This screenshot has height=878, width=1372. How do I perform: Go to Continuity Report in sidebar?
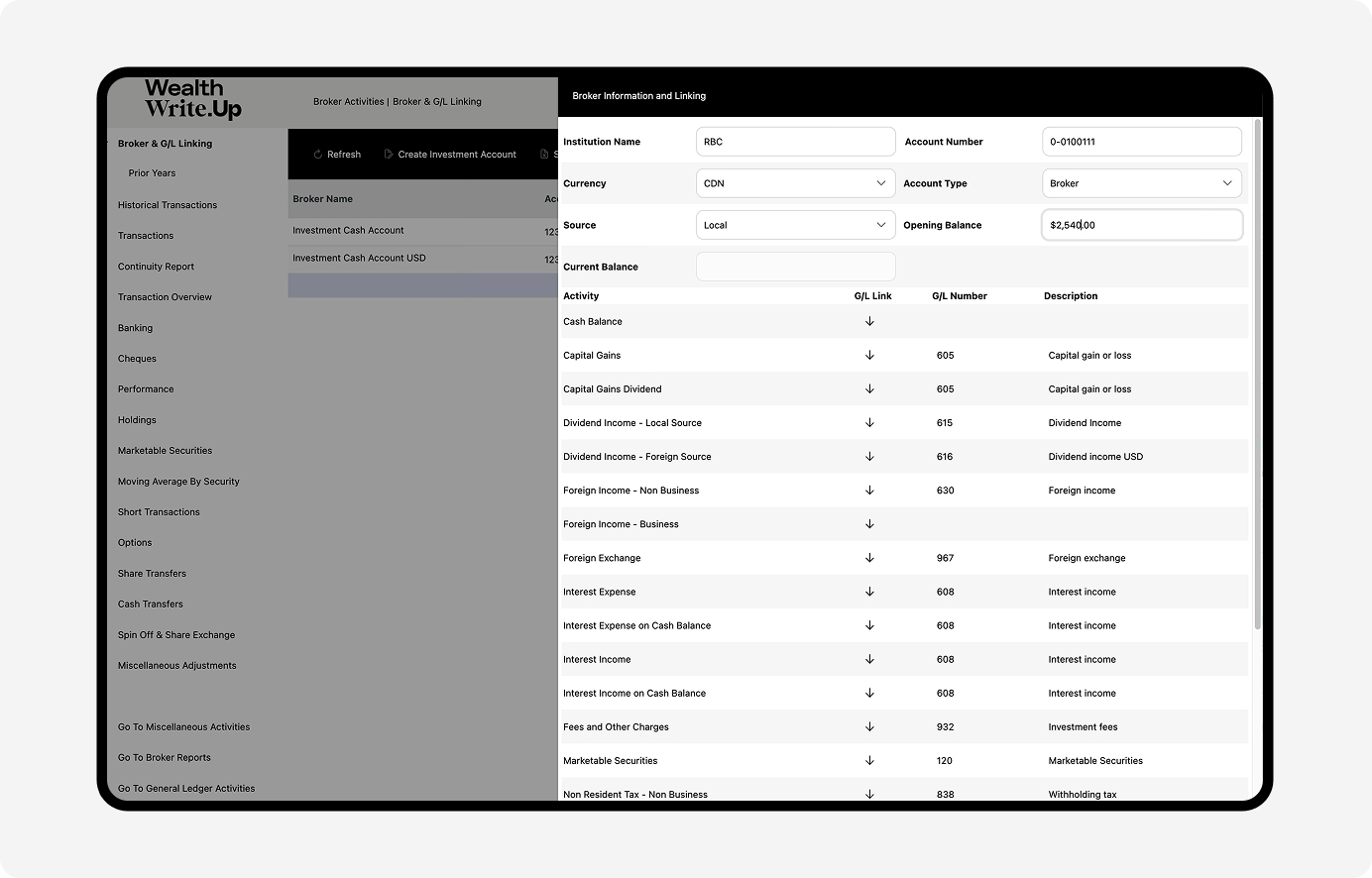pos(156,267)
